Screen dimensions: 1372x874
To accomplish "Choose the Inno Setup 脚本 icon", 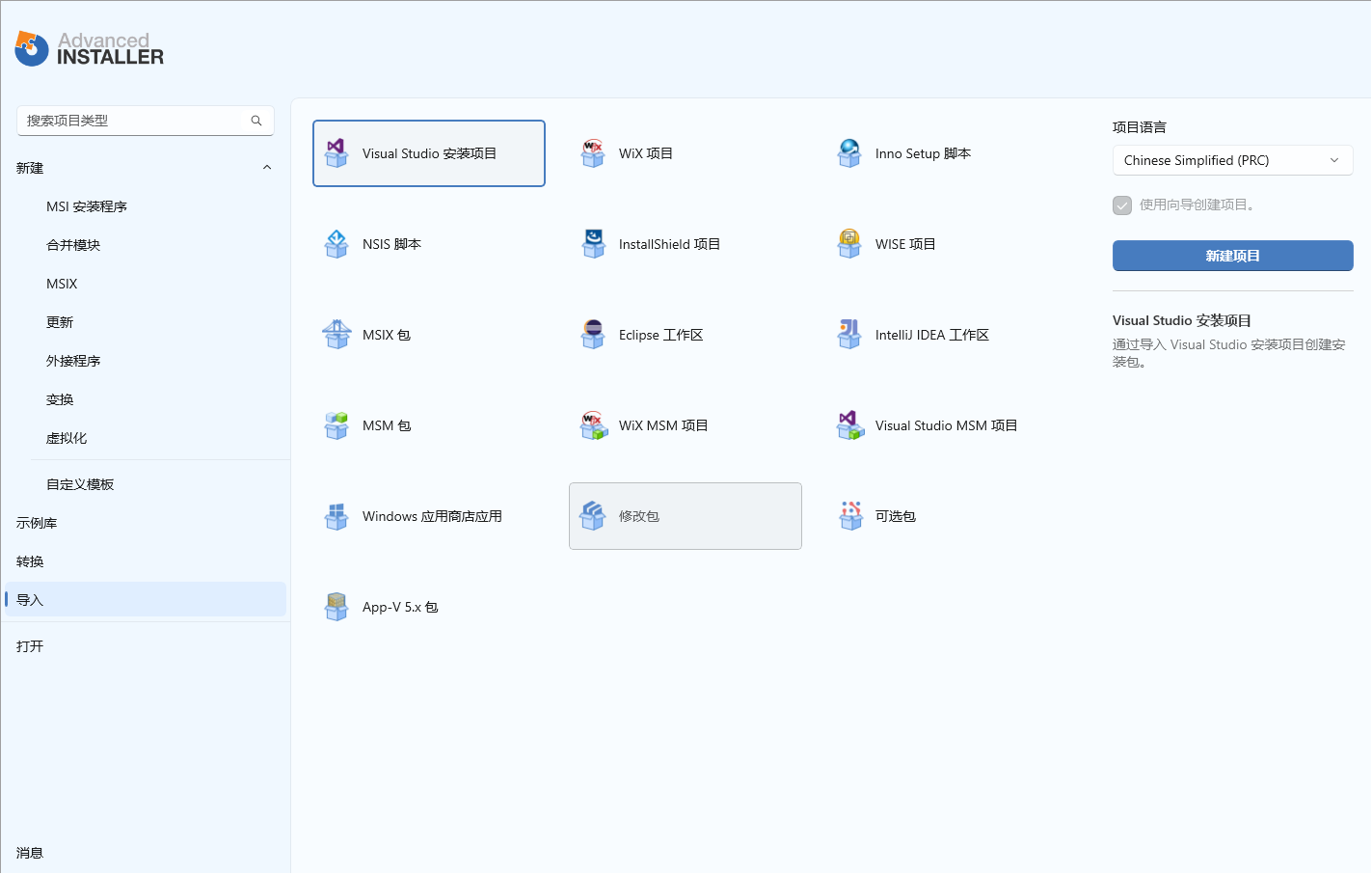I will point(849,153).
